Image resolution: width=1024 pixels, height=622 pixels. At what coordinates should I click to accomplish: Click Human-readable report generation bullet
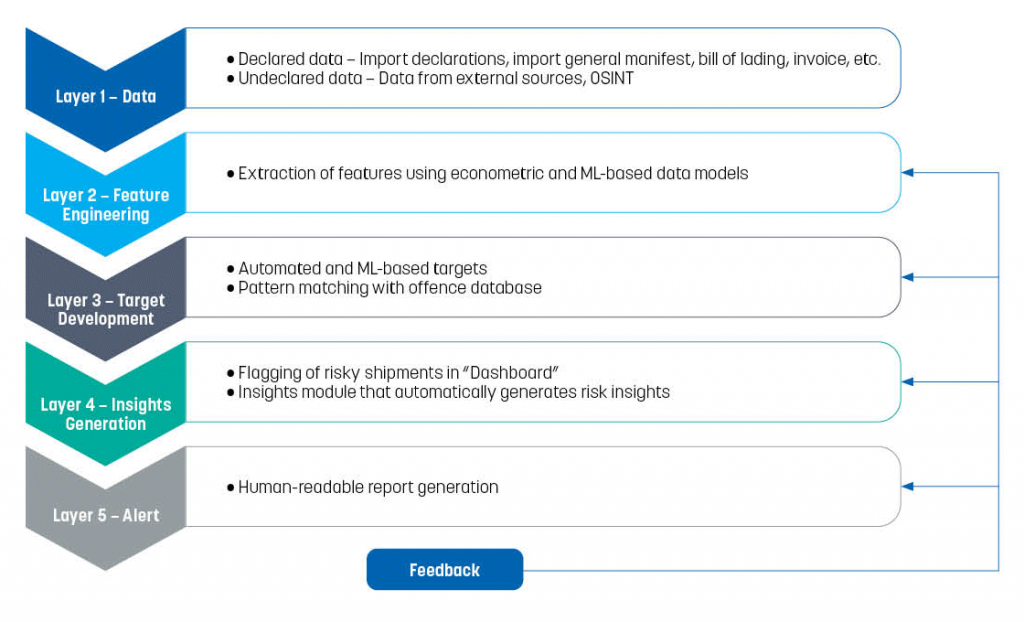pos(362,487)
